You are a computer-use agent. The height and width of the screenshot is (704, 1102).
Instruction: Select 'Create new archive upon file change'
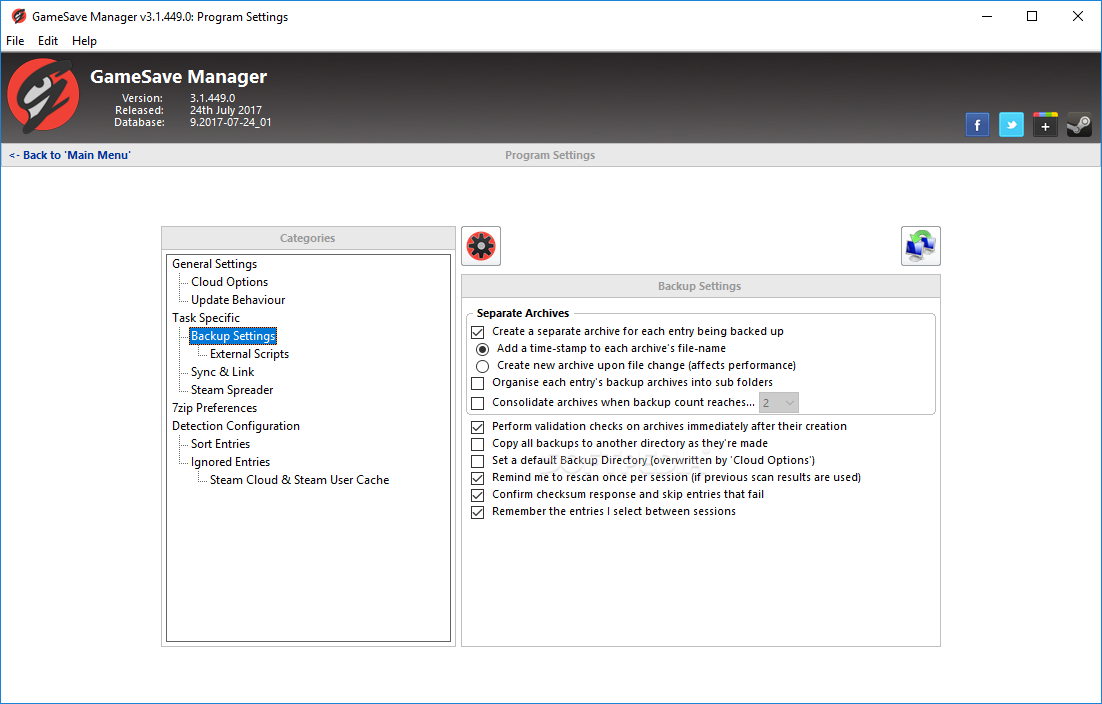(482, 366)
